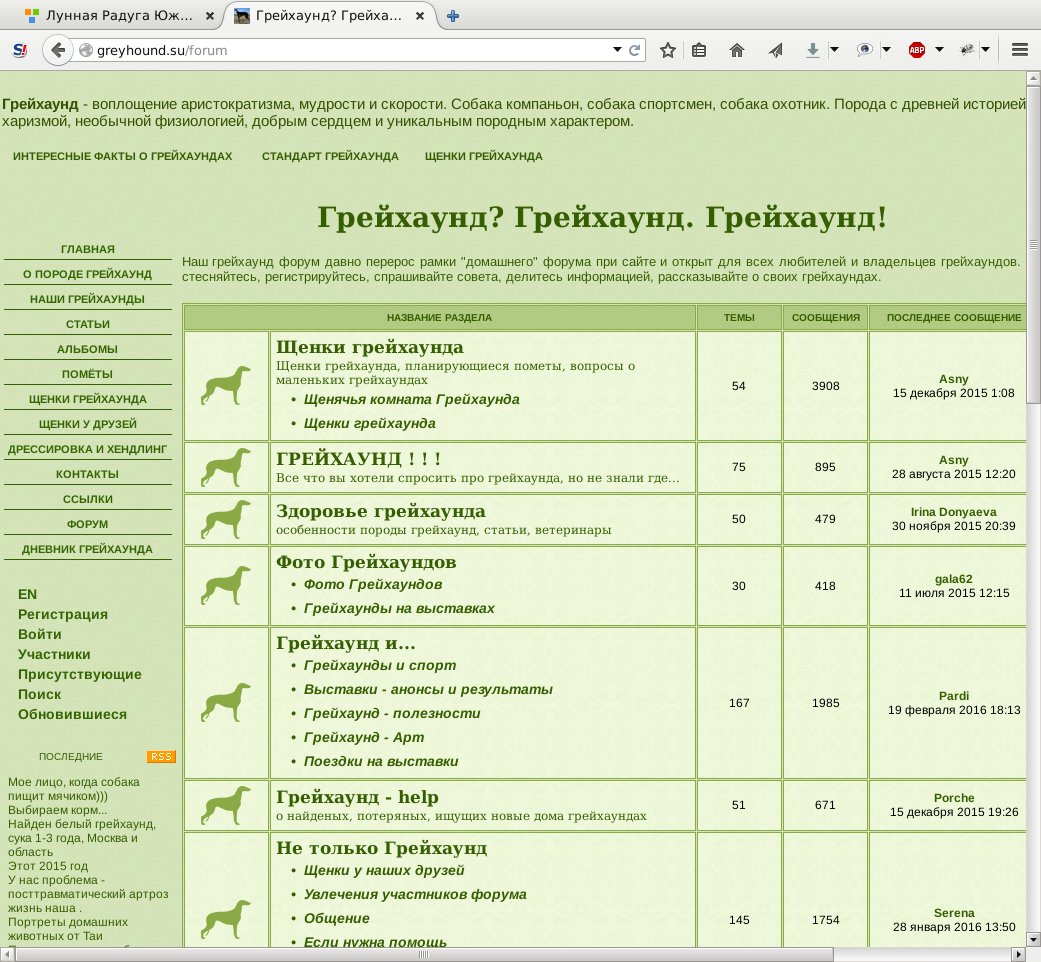Open ГЛАВНАЯ in the side menu

click(88, 249)
